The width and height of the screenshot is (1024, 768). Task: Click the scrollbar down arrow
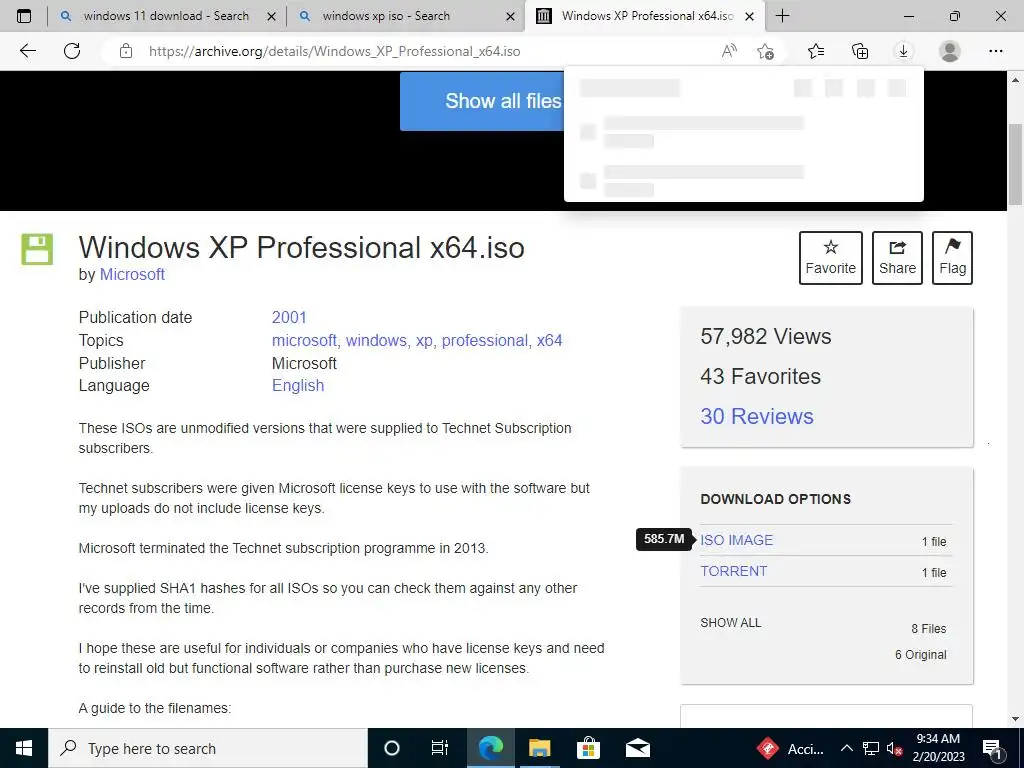[1015, 719]
